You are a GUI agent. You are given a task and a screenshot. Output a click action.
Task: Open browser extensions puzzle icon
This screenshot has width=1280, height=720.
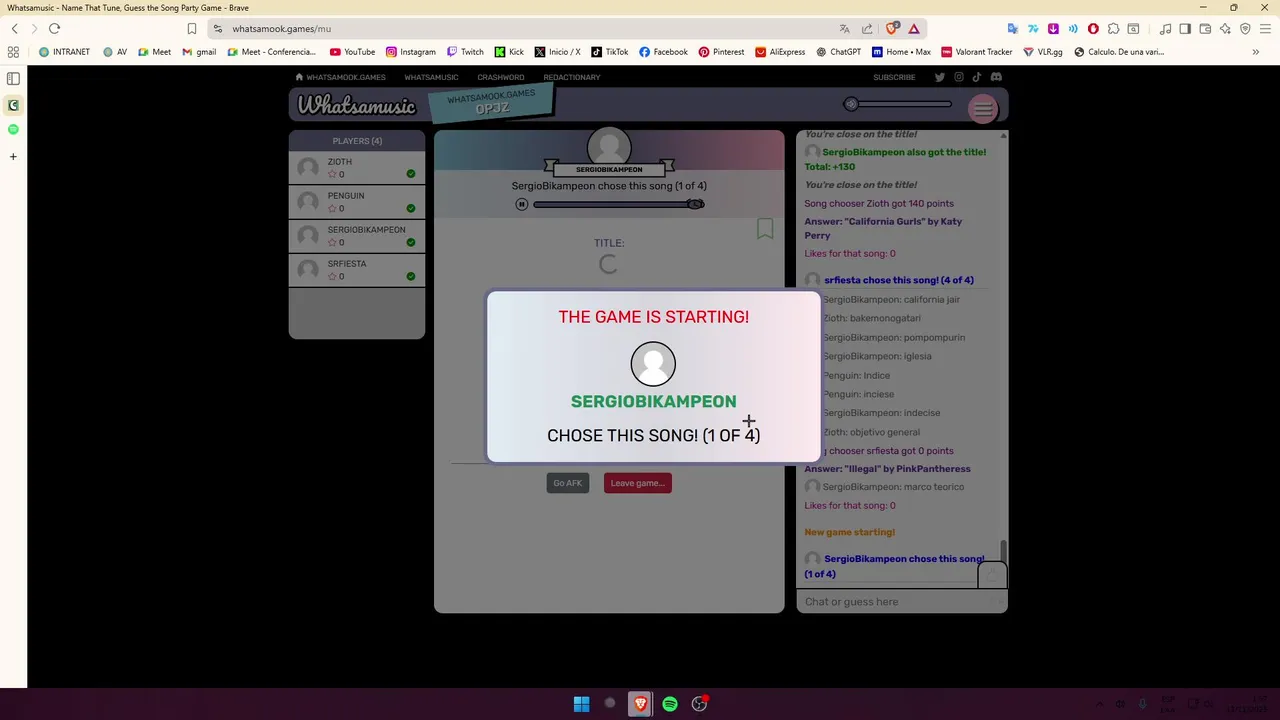[1113, 28]
